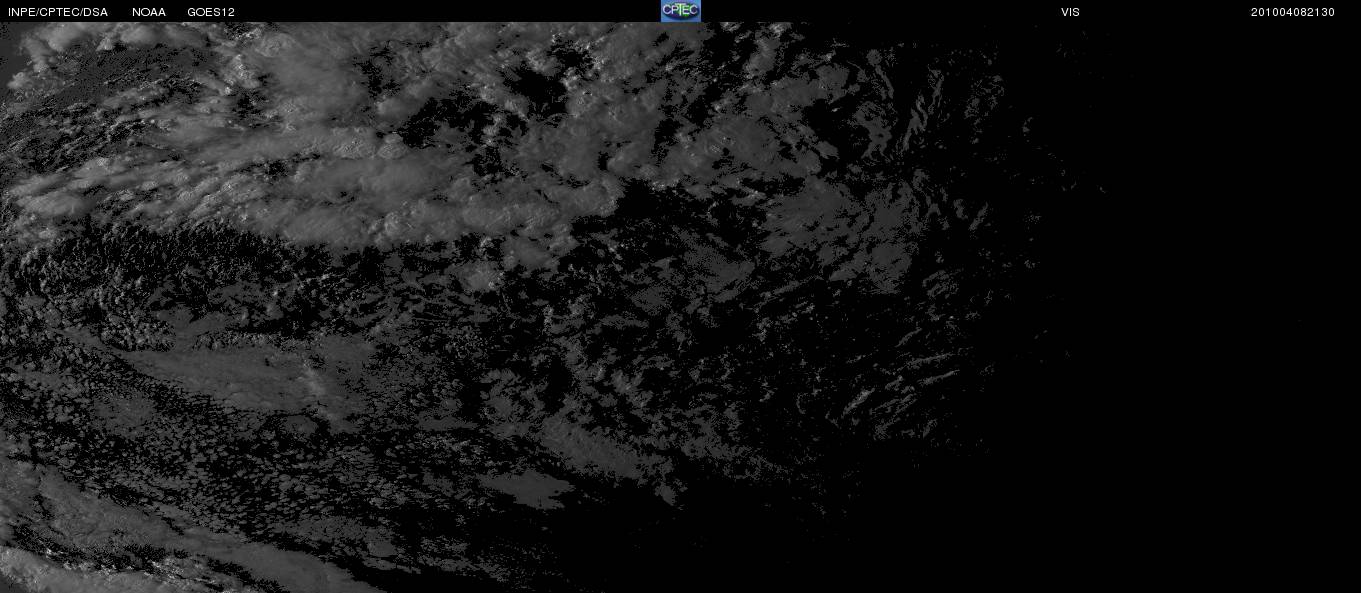Click the GOES12 satellite label
The width and height of the screenshot is (1361, 593).
tap(211, 12)
